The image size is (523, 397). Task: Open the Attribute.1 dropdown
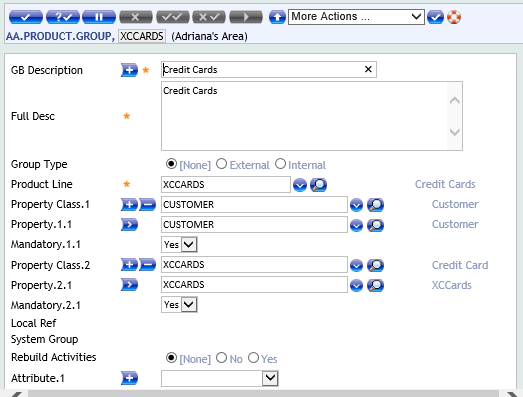[x=220, y=379]
